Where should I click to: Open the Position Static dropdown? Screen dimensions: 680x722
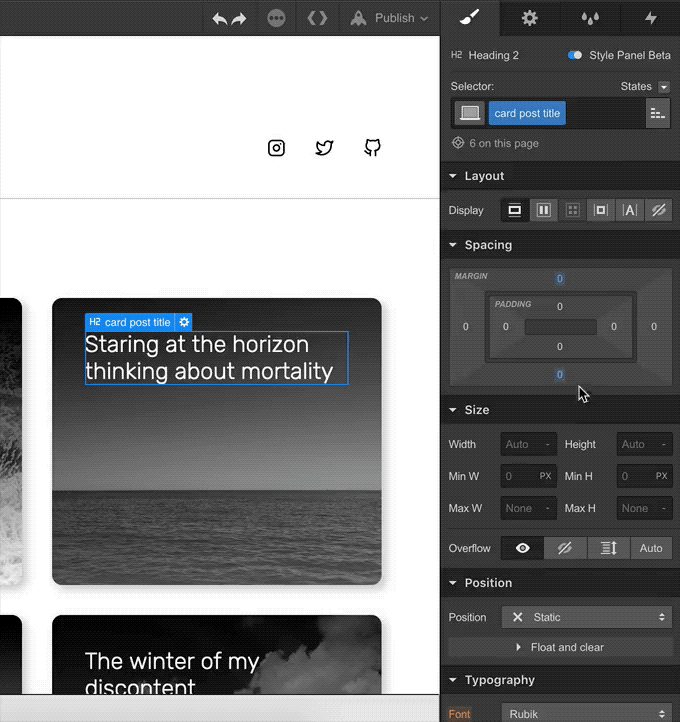(x=587, y=617)
